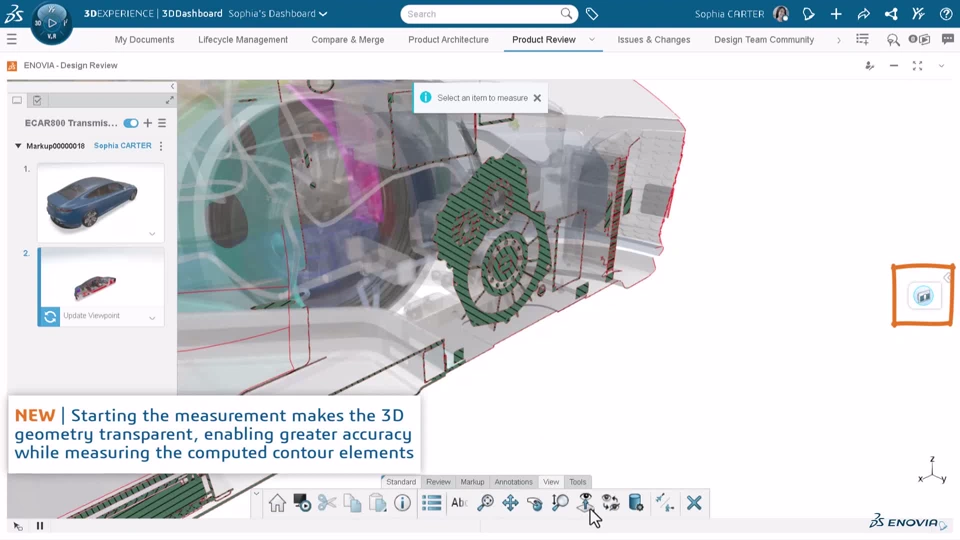Click the blue X exit icon in the action bar
960x540 pixels.
point(694,503)
